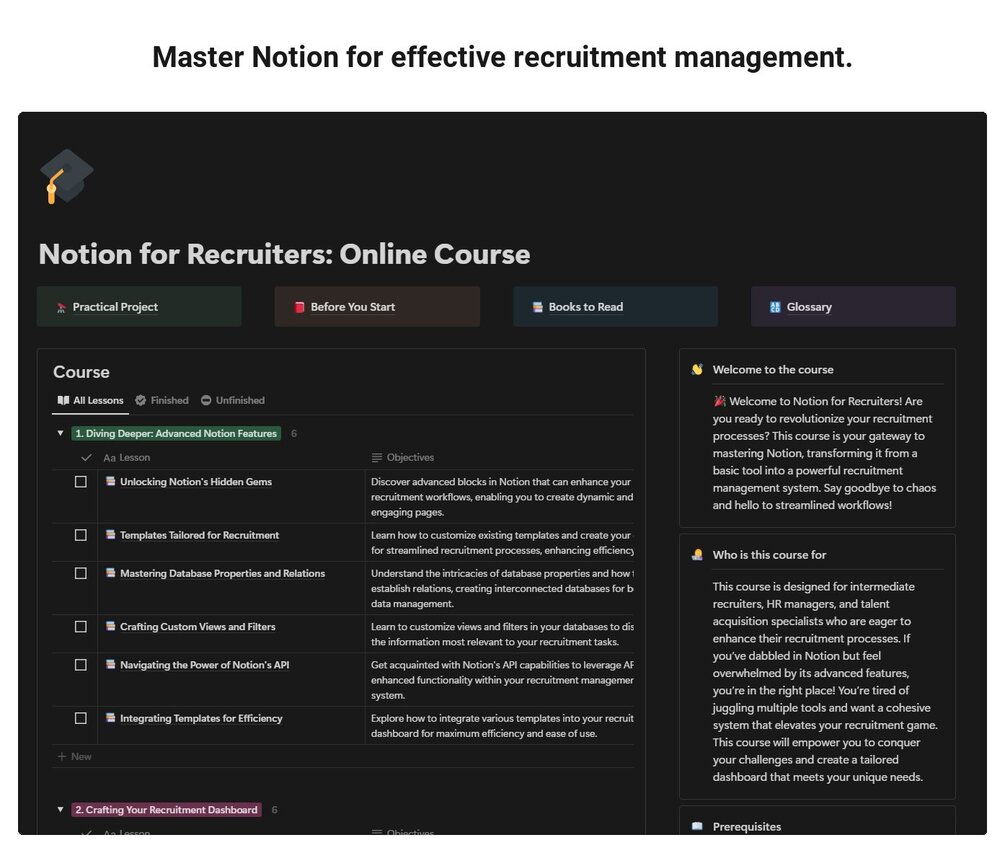1005x853 pixels.
Task: Click the Finished tab checkmark badge icon
Action: point(140,401)
